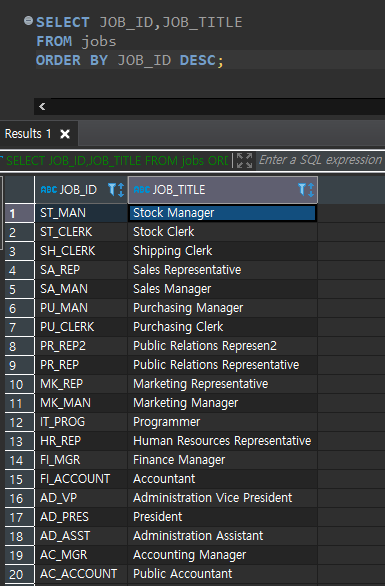The width and height of the screenshot is (385, 586).
Task: Click the Shipping Clerk cell
Action: pyautogui.click(x=223, y=251)
